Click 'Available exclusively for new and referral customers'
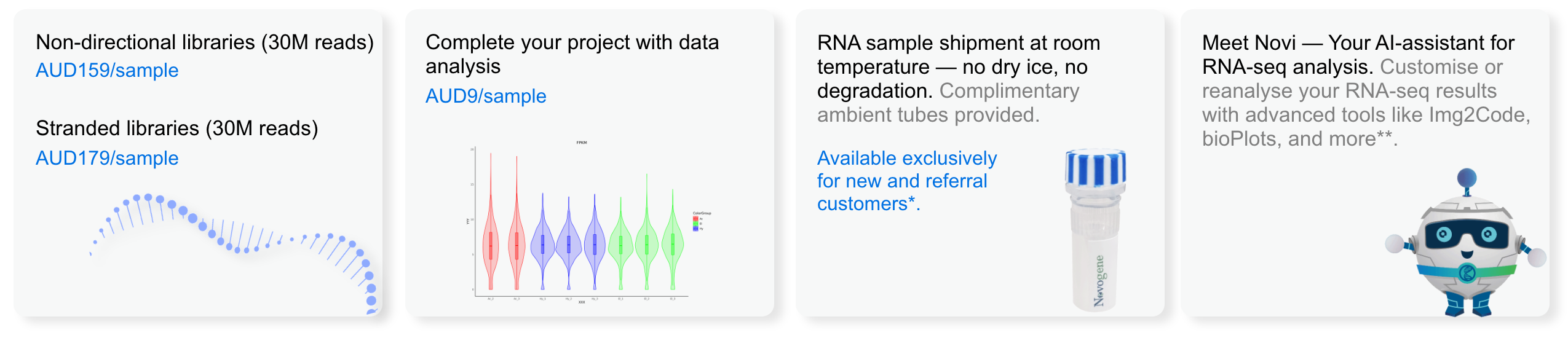 (906, 181)
